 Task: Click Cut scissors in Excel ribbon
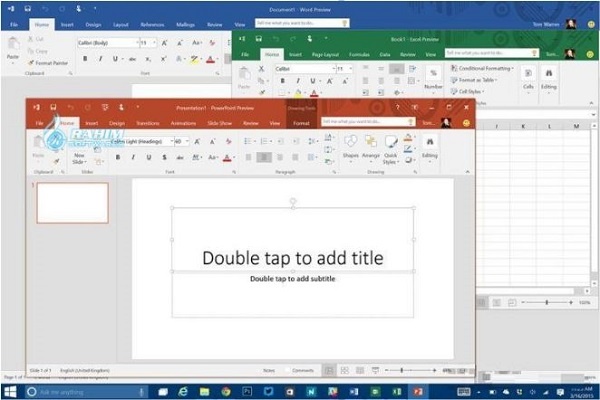pyautogui.click(x=261, y=69)
